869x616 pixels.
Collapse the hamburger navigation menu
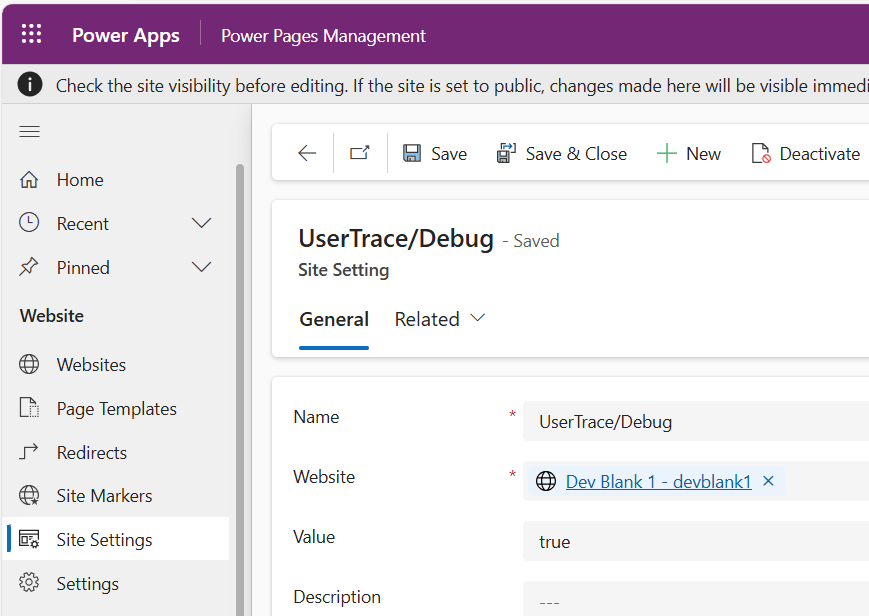coord(30,132)
